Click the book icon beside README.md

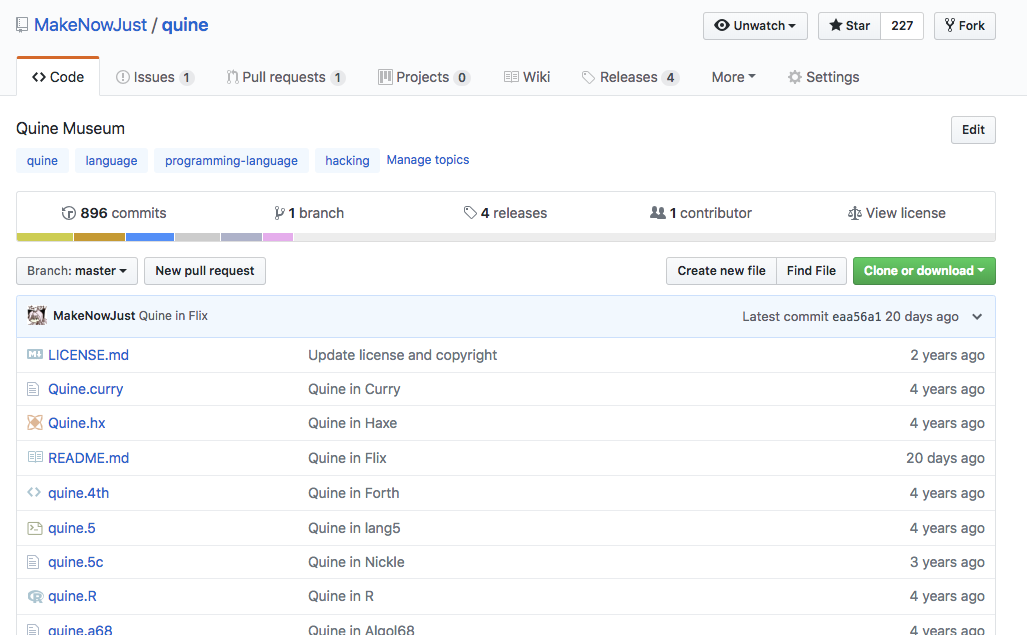pos(35,457)
